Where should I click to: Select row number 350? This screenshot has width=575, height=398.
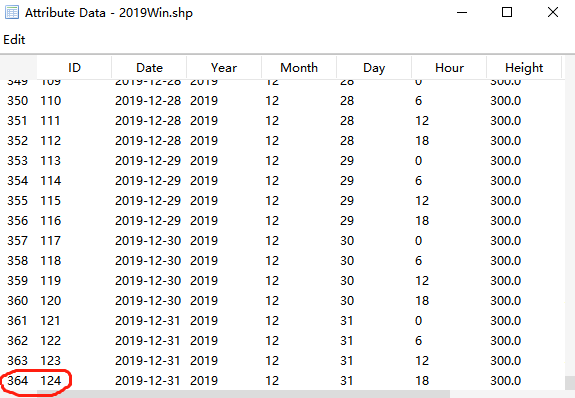(x=18, y=101)
